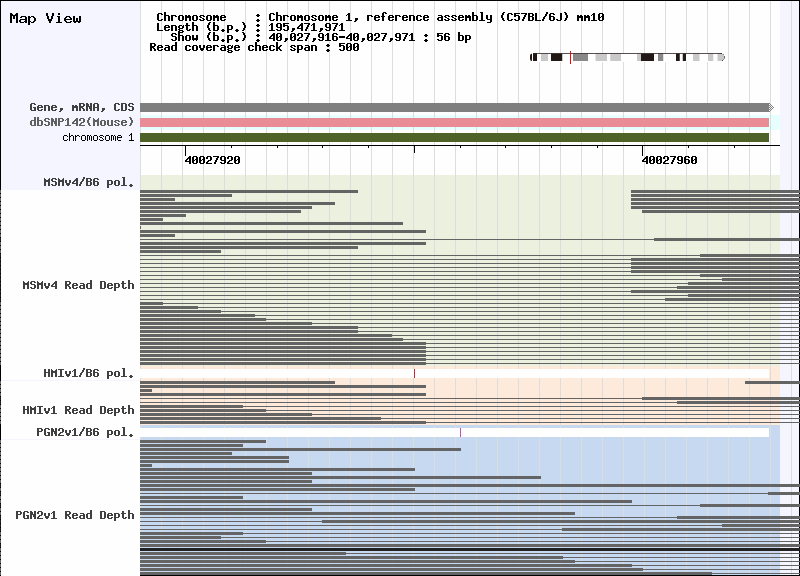Click the reference assembly (C57BL/6J) mm10 text
The width and height of the screenshot is (800, 576).
click(485, 17)
